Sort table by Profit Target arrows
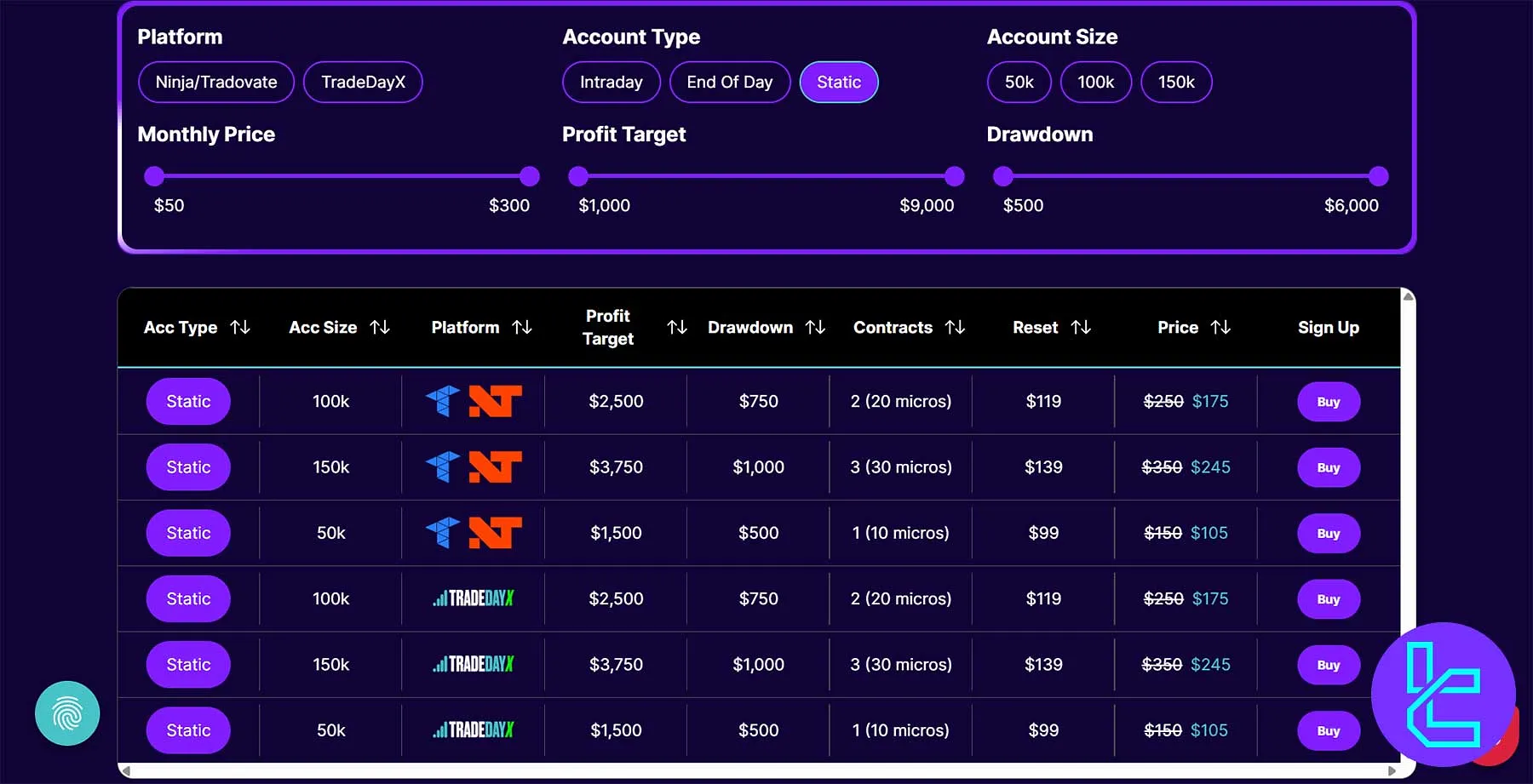Screen dimensions: 1533x784 point(677,327)
